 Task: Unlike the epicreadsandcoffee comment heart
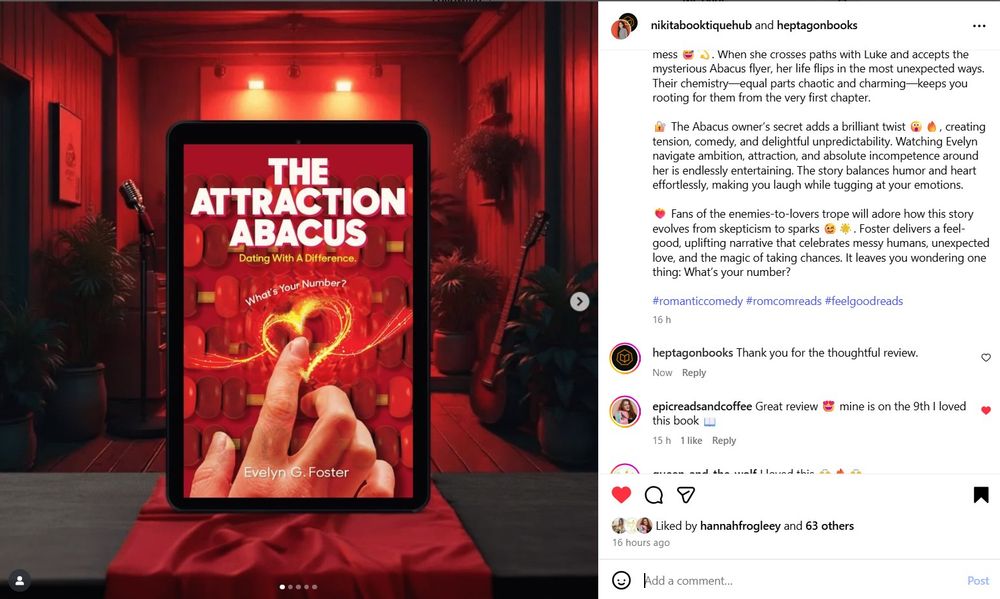985,410
